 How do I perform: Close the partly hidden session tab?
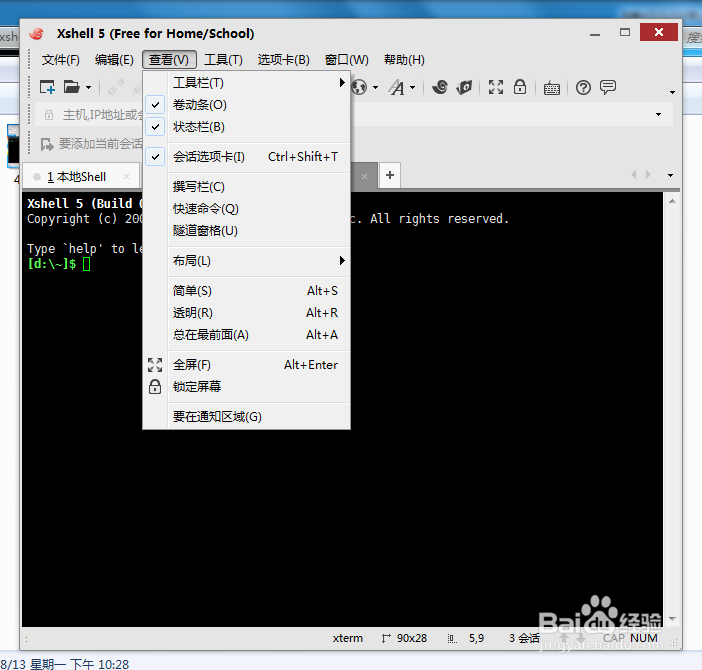364,176
